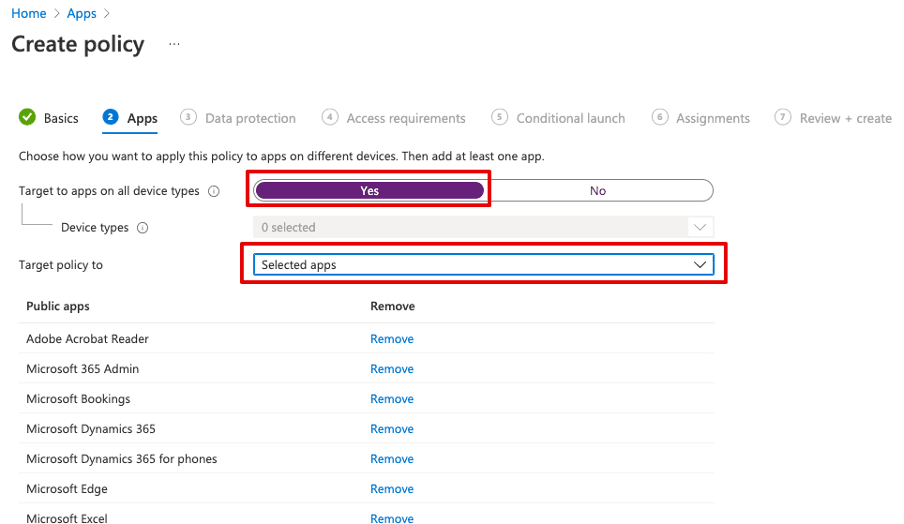904x524 pixels.
Task: Click the info icon next to Device types
Action: (142, 228)
